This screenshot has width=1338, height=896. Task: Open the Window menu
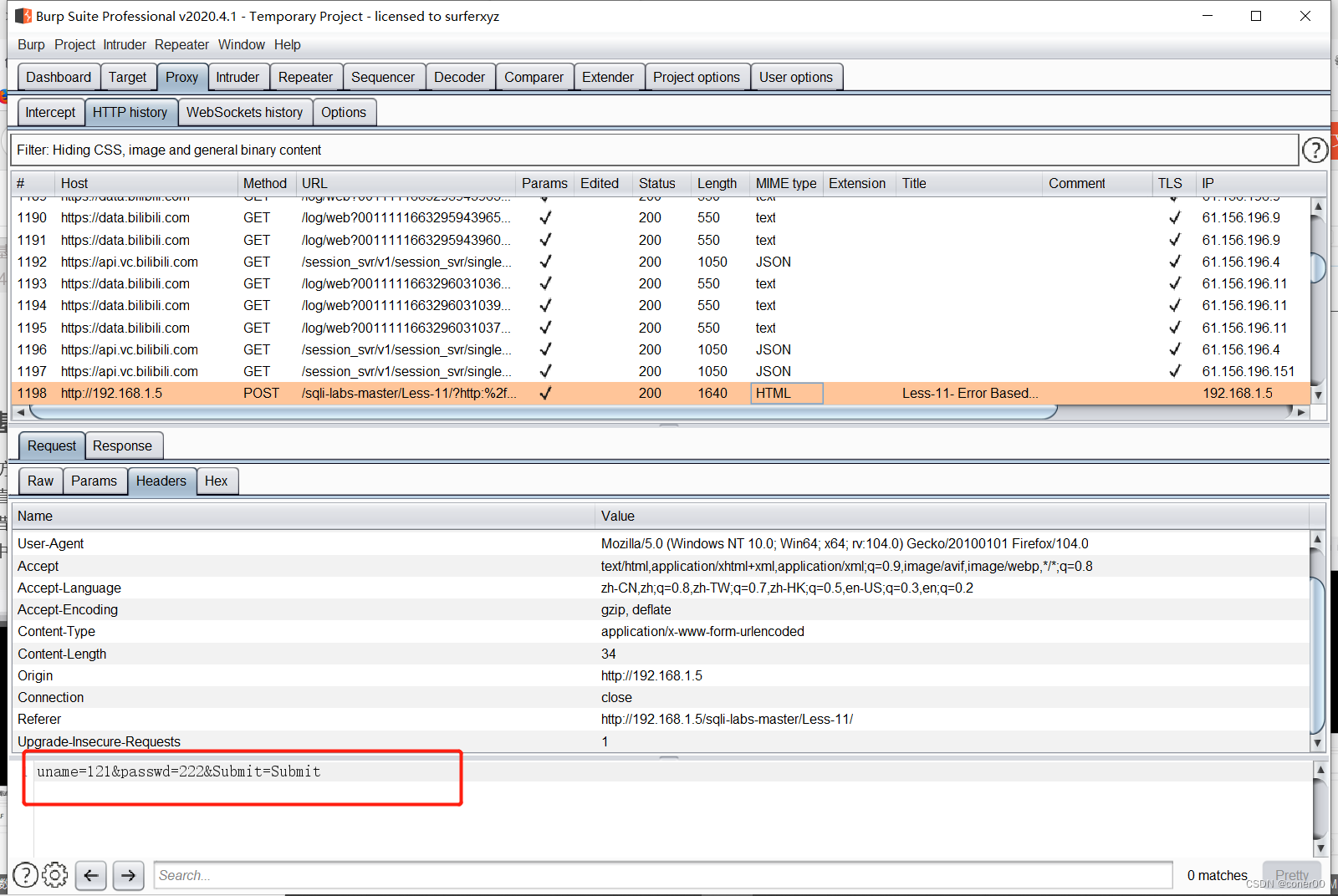(242, 44)
